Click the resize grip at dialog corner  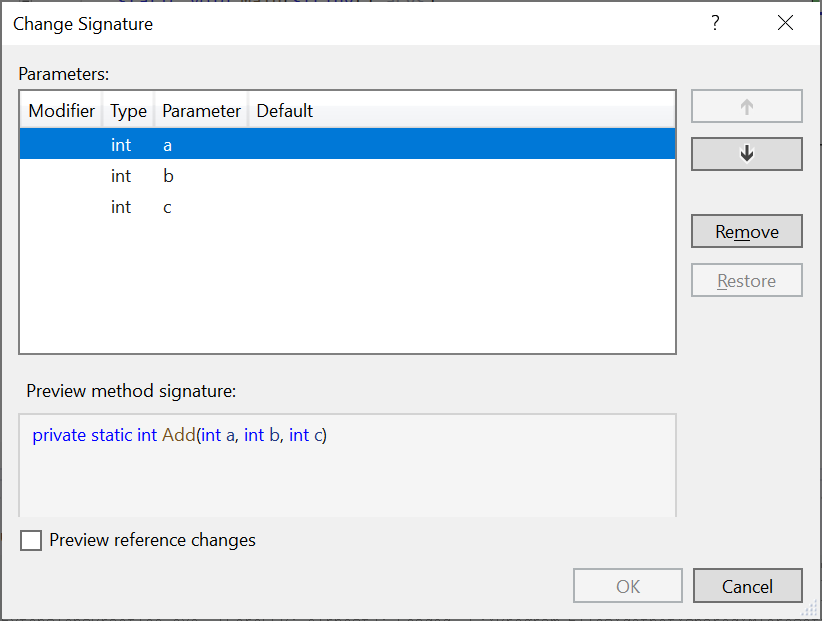click(810, 609)
